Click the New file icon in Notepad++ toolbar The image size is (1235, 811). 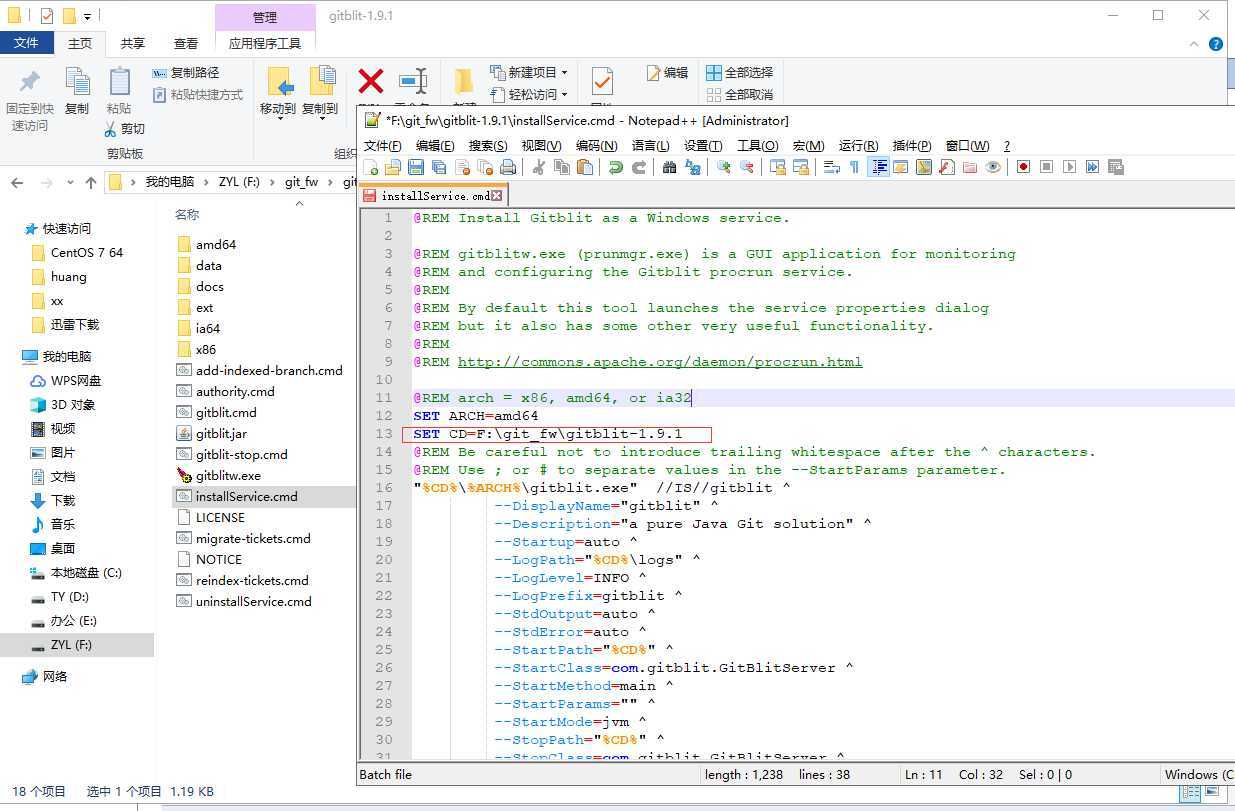coord(370,167)
